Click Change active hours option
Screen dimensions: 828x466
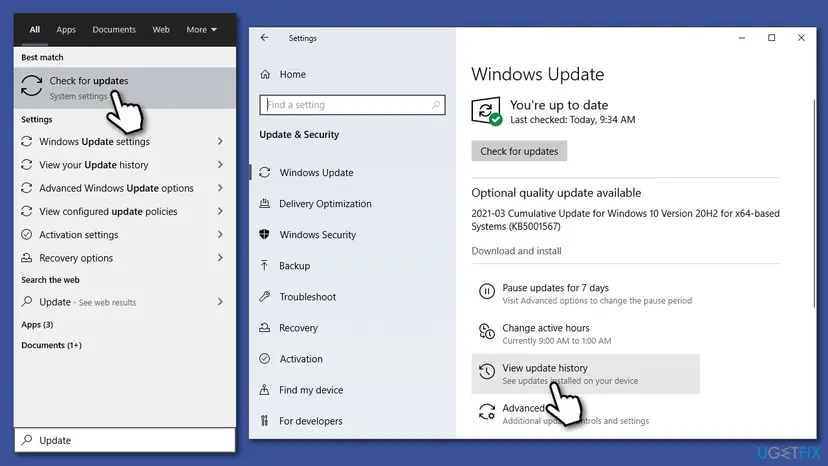point(585,334)
